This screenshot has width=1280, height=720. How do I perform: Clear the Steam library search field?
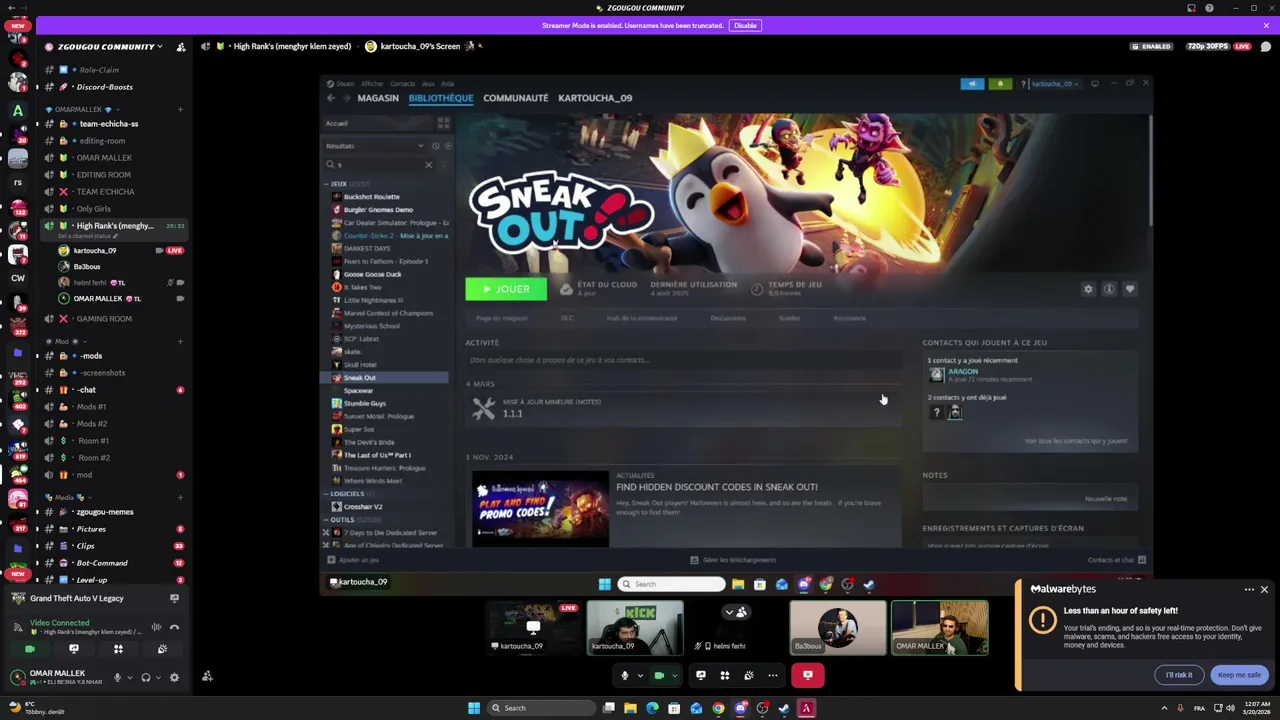point(428,165)
